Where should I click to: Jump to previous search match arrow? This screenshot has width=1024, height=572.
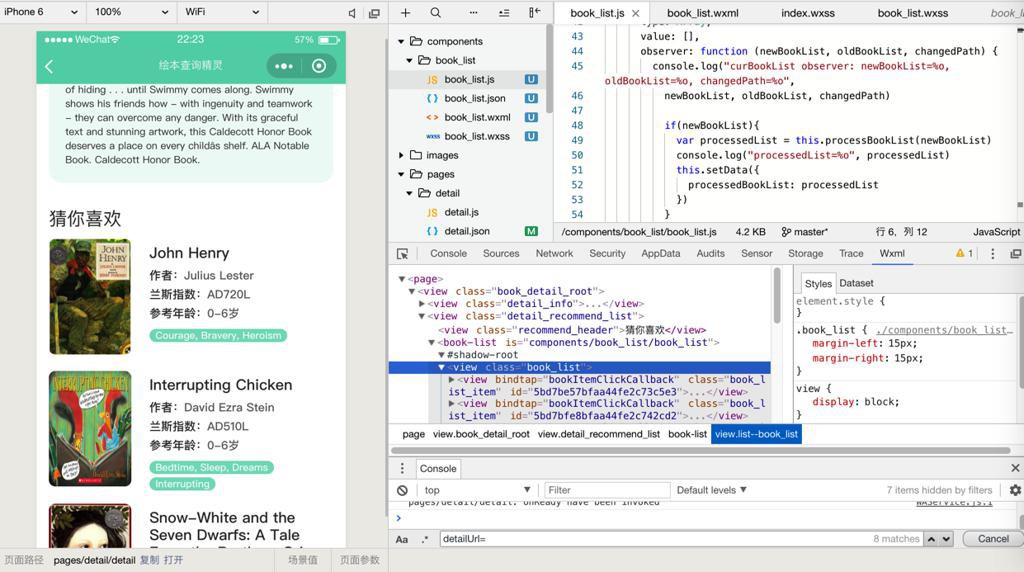(x=931, y=539)
